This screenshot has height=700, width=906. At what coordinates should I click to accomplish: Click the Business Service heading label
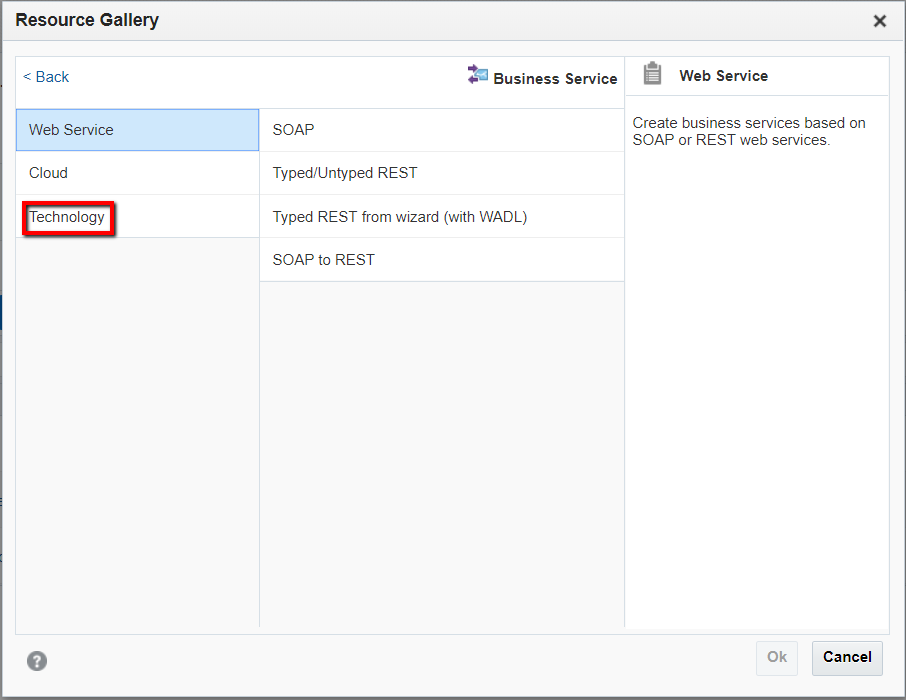tap(555, 79)
